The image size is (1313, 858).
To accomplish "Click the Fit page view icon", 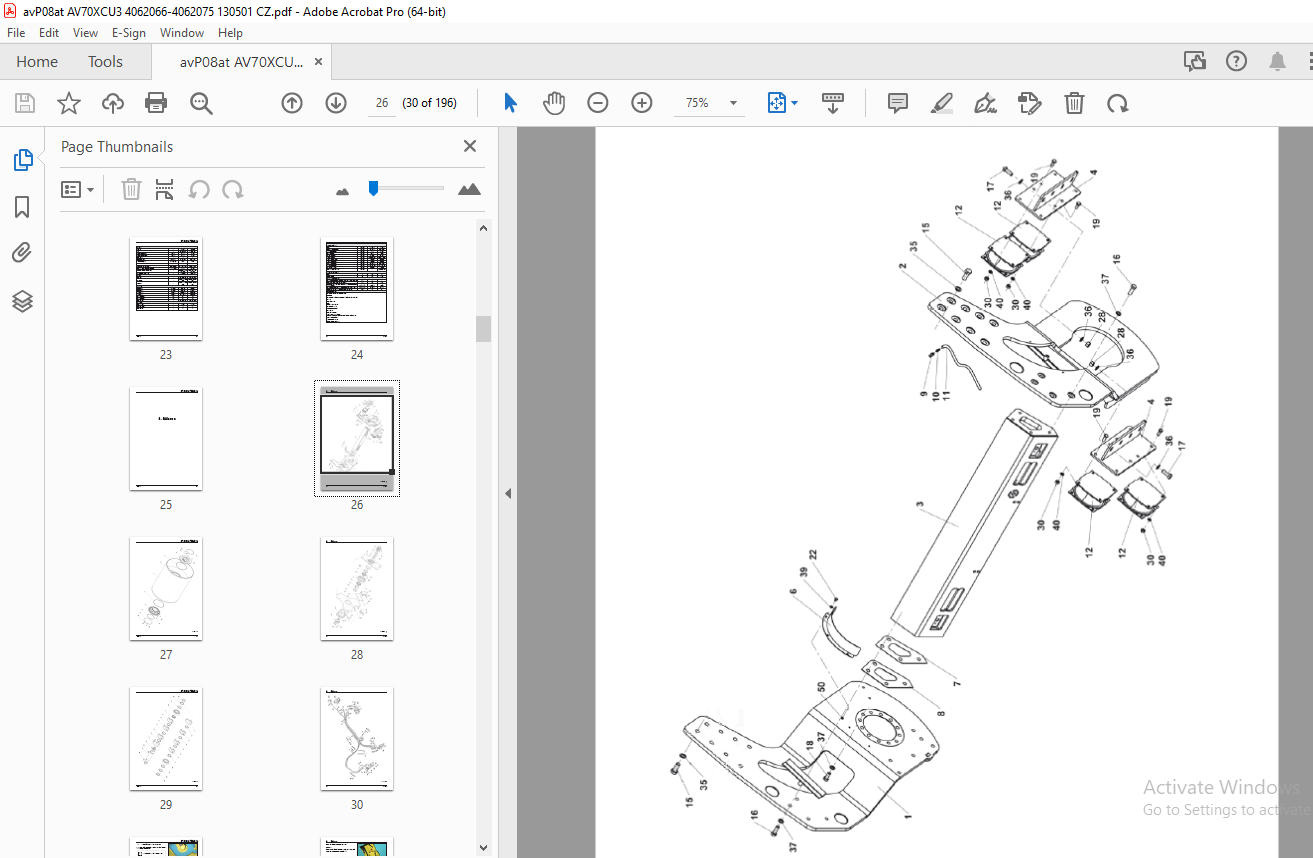I will (x=777, y=103).
